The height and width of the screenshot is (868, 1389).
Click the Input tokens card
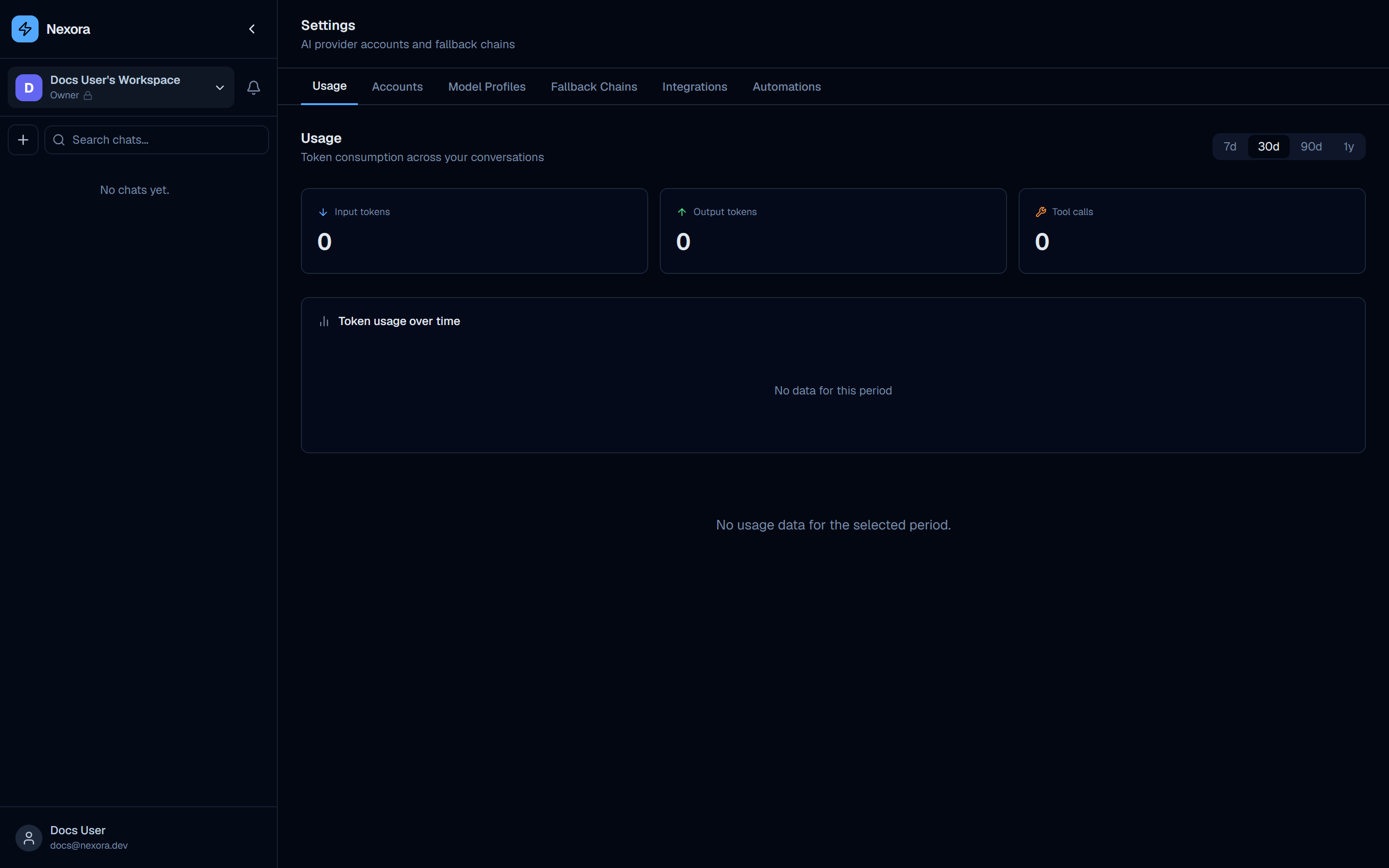pyautogui.click(x=474, y=231)
